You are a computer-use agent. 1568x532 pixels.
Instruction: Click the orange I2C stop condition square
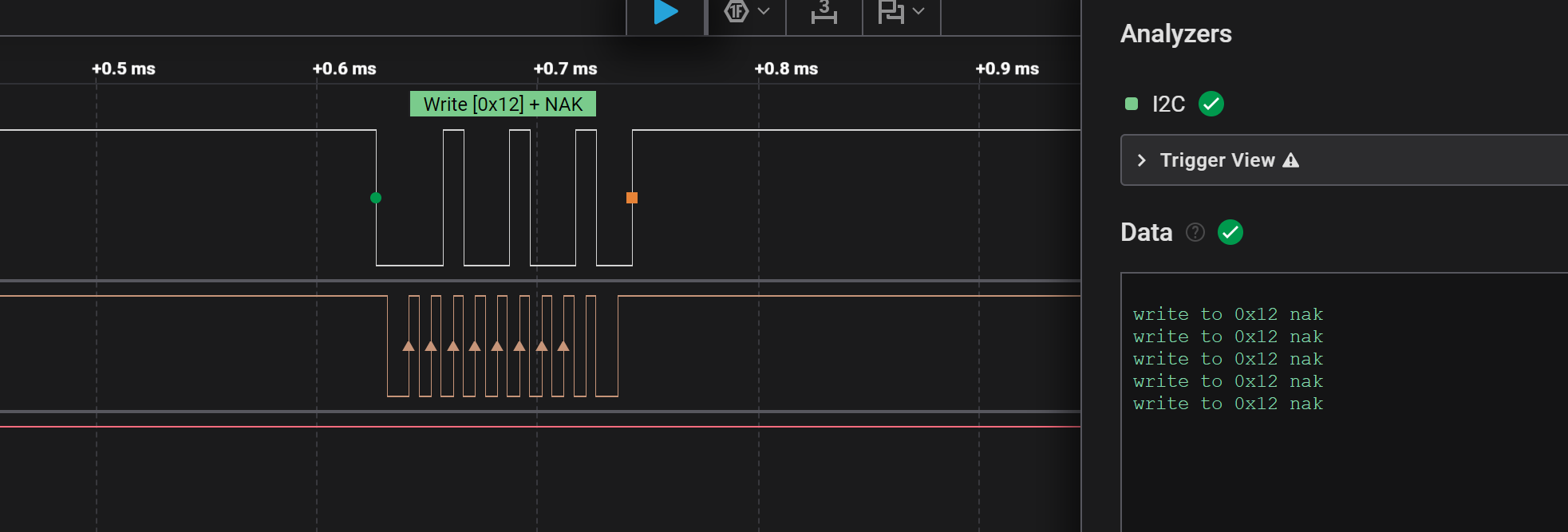pos(632,198)
